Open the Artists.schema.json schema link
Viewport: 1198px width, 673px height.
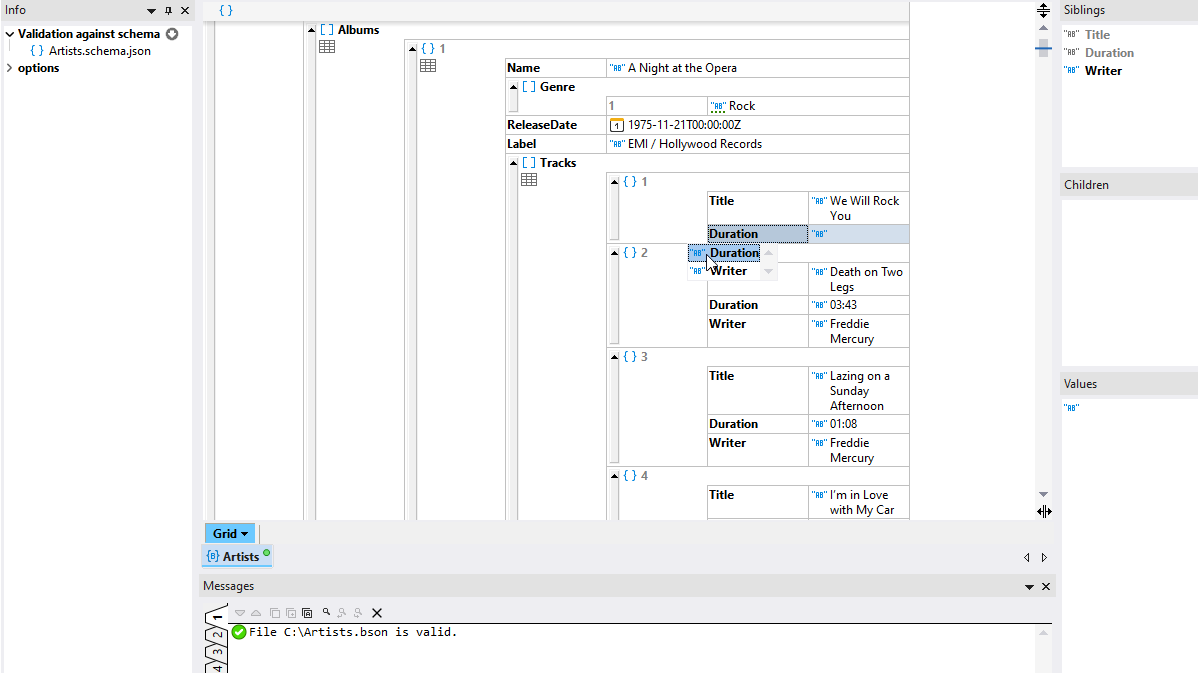(99, 51)
